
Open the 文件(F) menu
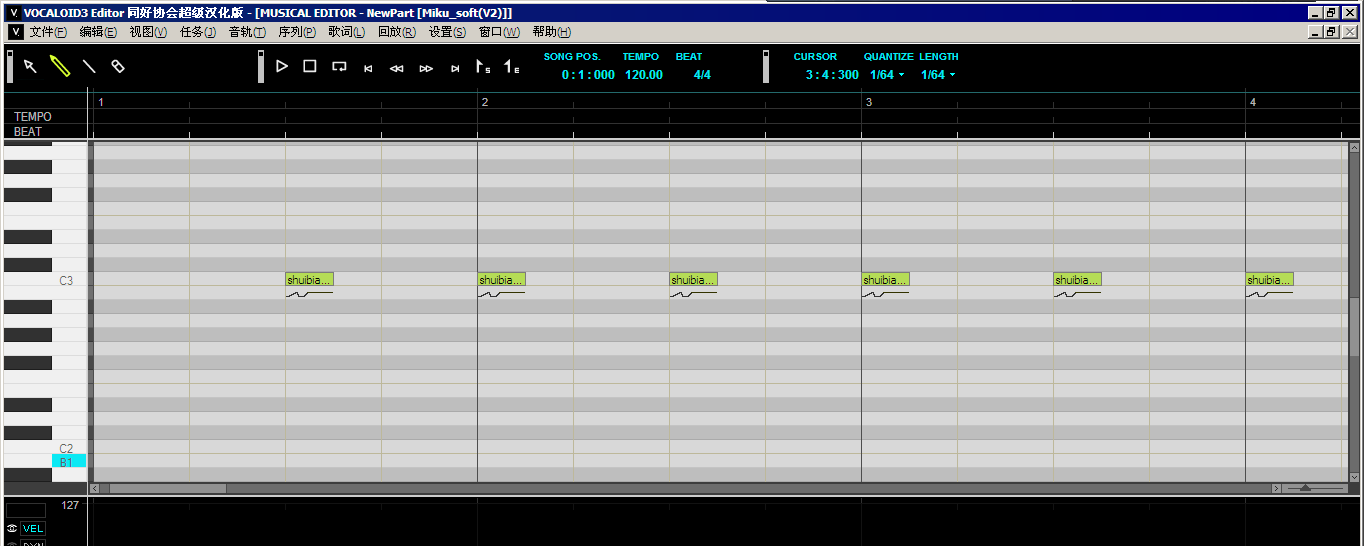tap(48, 32)
